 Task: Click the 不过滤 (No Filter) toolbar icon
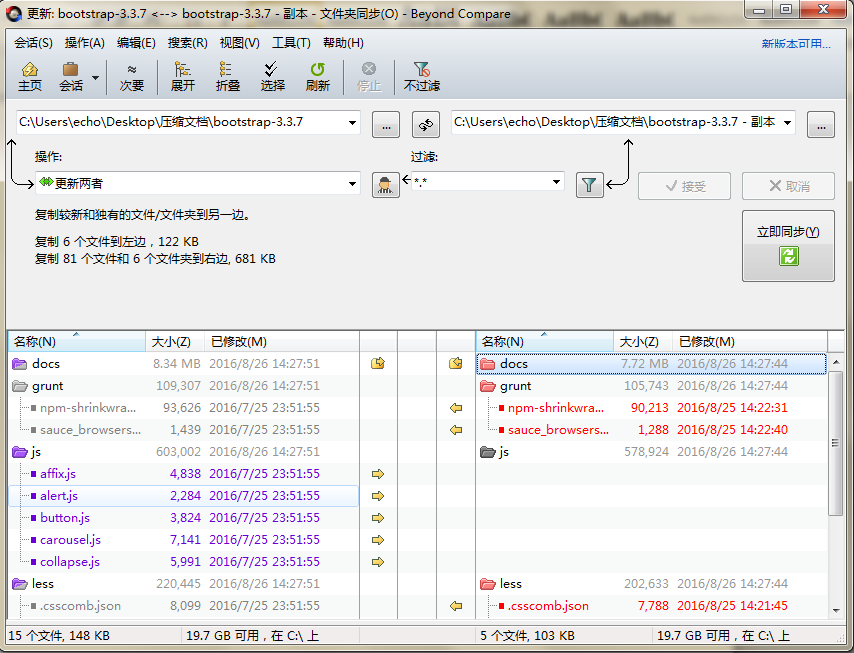click(421, 76)
